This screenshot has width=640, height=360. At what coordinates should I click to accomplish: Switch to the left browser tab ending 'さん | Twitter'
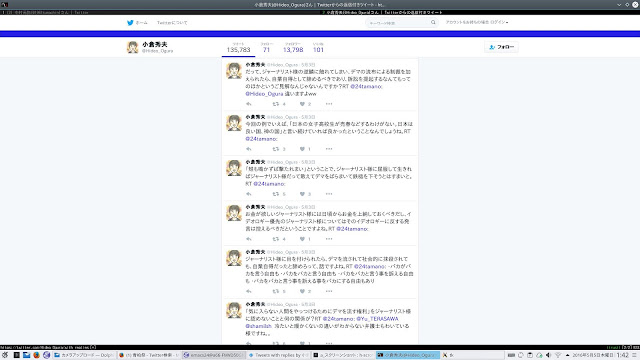tap(45, 12)
